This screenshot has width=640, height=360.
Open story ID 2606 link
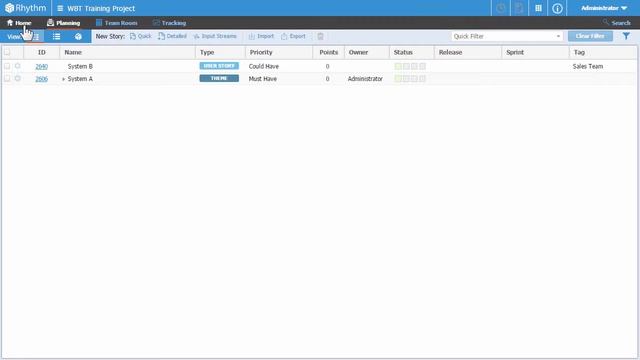pos(42,79)
